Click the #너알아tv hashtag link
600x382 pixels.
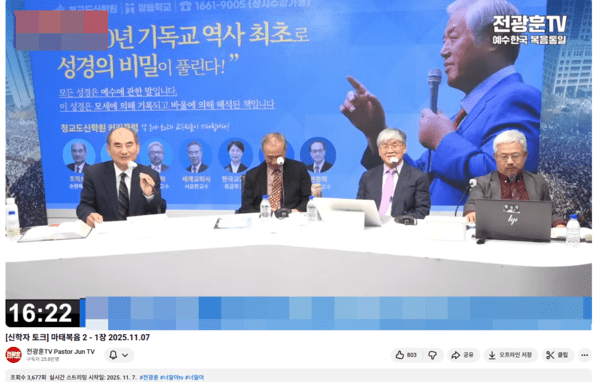[171, 377]
